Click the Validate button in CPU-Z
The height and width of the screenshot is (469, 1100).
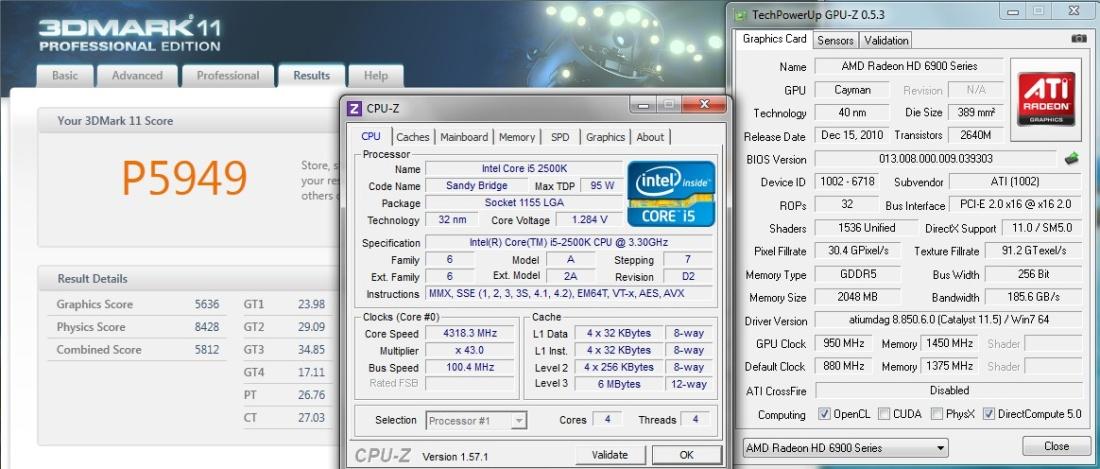pyautogui.click(x=610, y=455)
